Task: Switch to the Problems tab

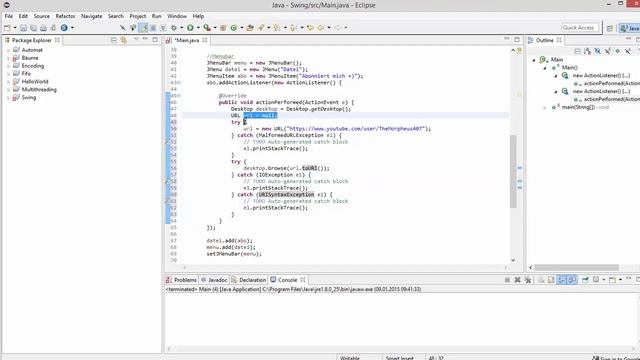Action: (x=181, y=280)
